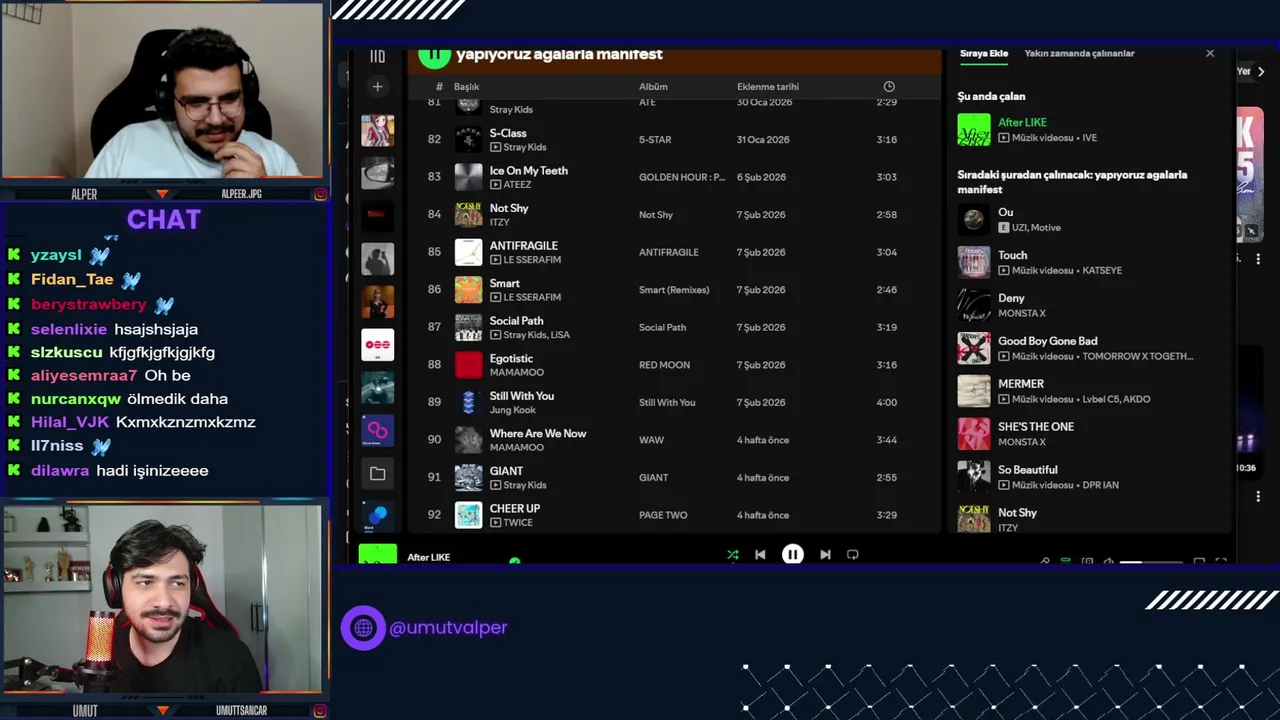Open WAW album link
Screen dimensions: 1280x720
point(651,440)
